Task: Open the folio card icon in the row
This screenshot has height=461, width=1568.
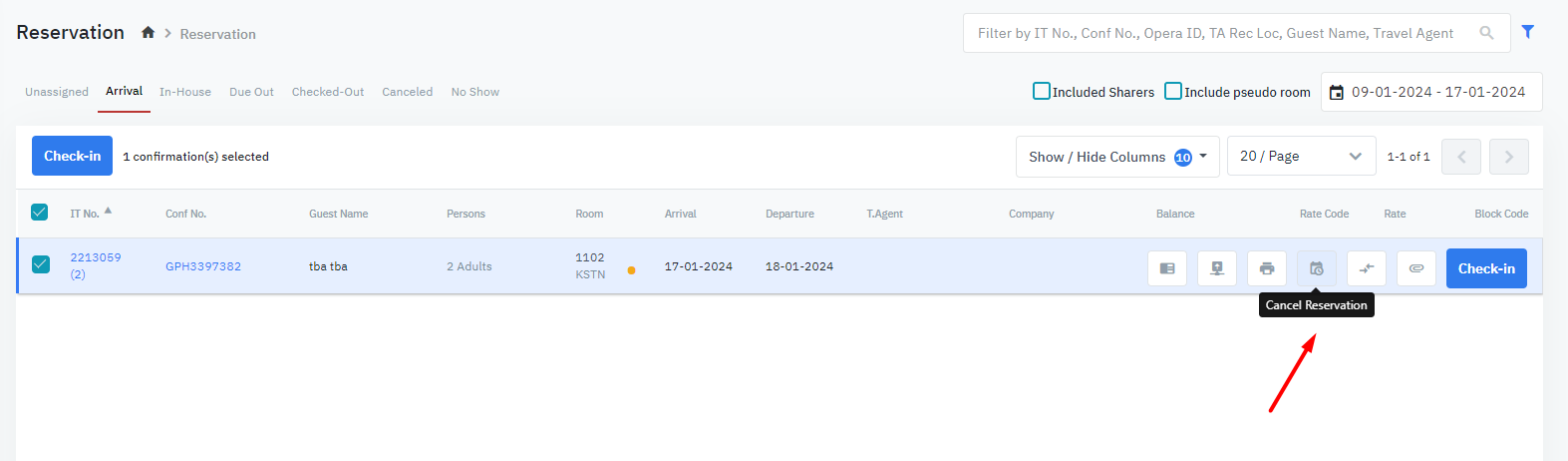Action: click(x=1166, y=268)
